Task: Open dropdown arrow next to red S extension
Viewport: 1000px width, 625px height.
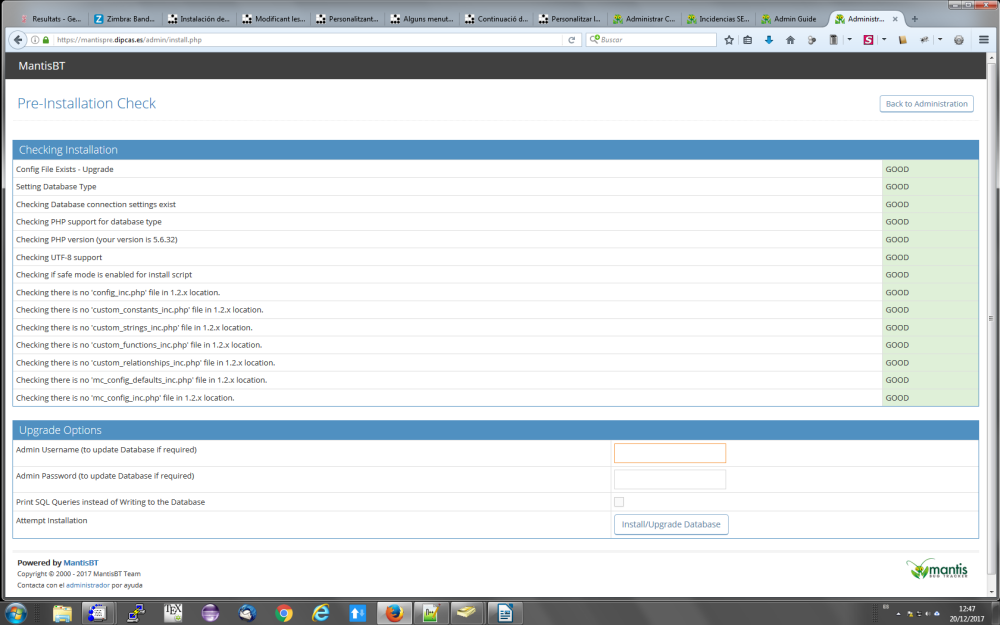Action: 884,40
